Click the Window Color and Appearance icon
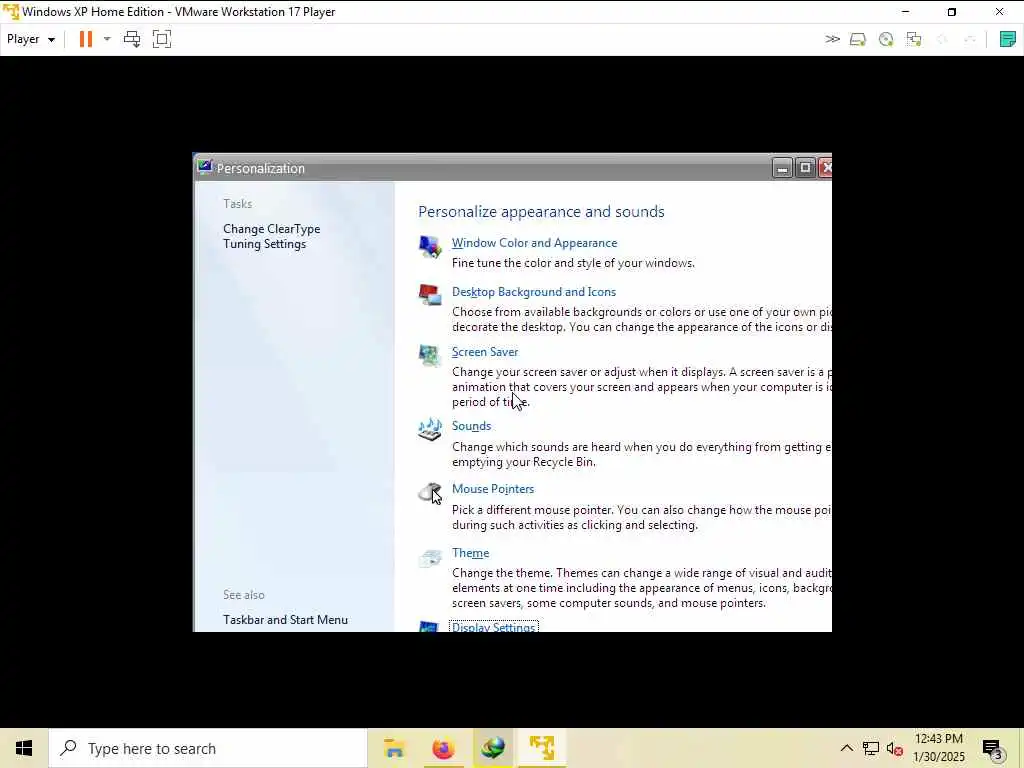 point(430,247)
